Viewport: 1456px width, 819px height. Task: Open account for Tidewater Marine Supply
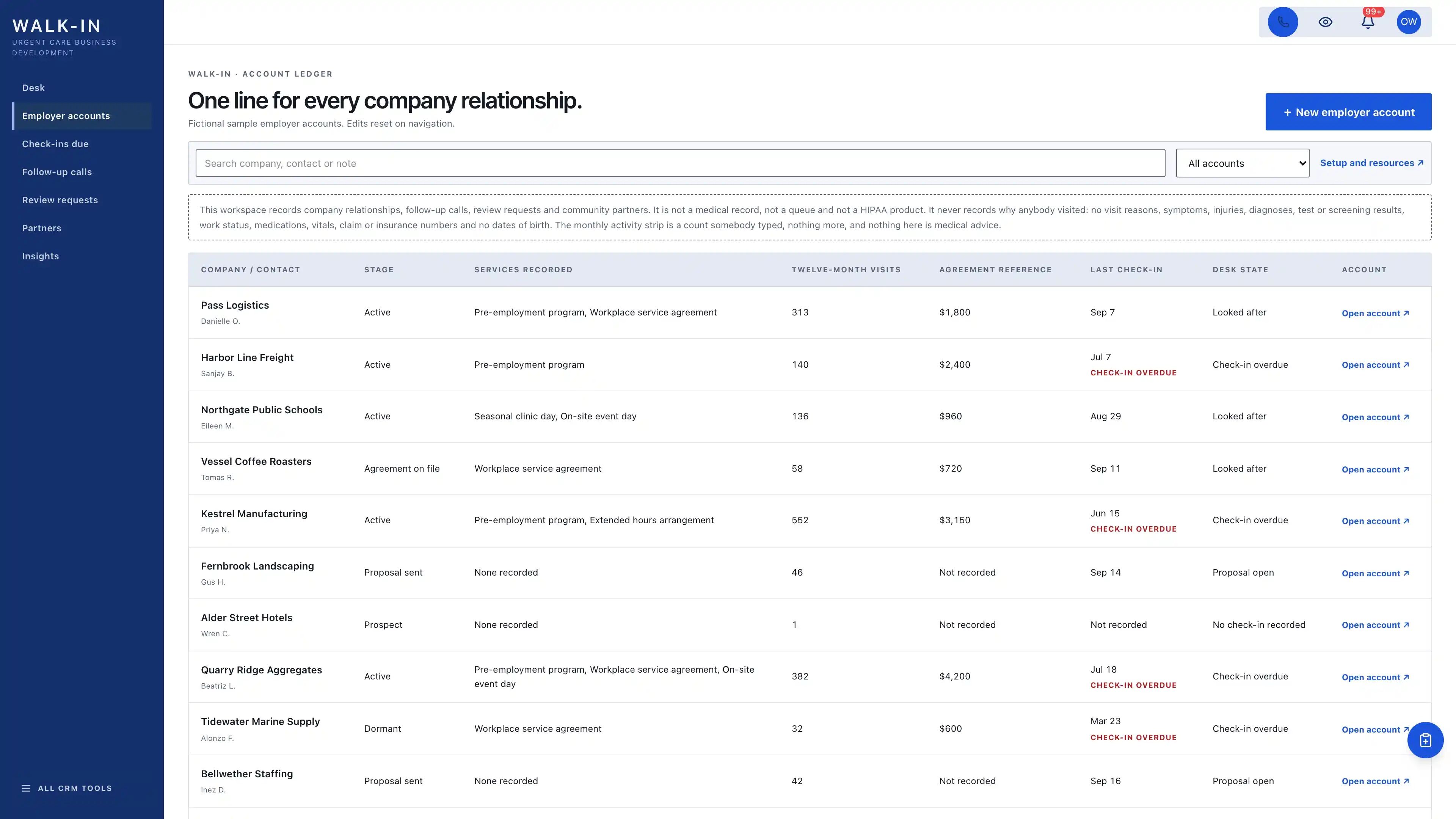(x=1375, y=730)
